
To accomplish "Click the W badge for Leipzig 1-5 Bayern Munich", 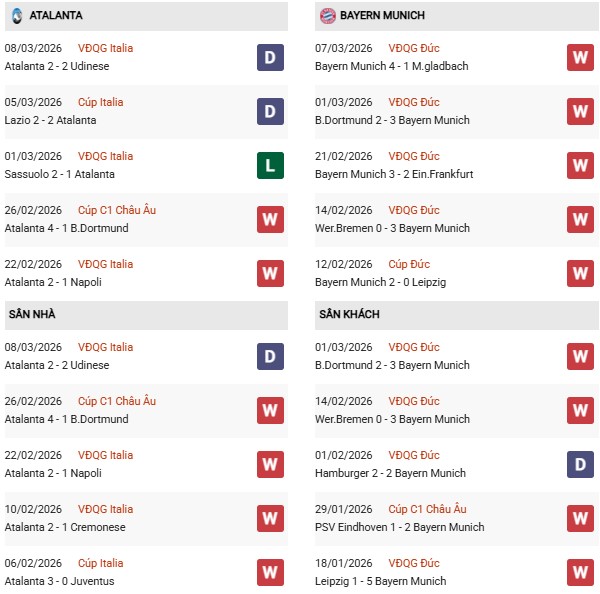I will [580, 572].
